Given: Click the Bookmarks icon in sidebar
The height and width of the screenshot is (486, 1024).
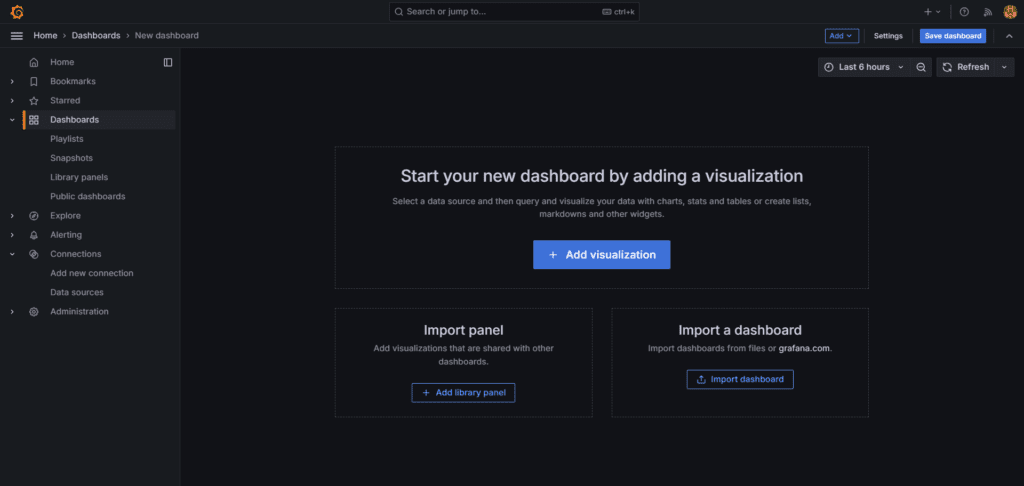Looking at the screenshot, I should [34, 82].
